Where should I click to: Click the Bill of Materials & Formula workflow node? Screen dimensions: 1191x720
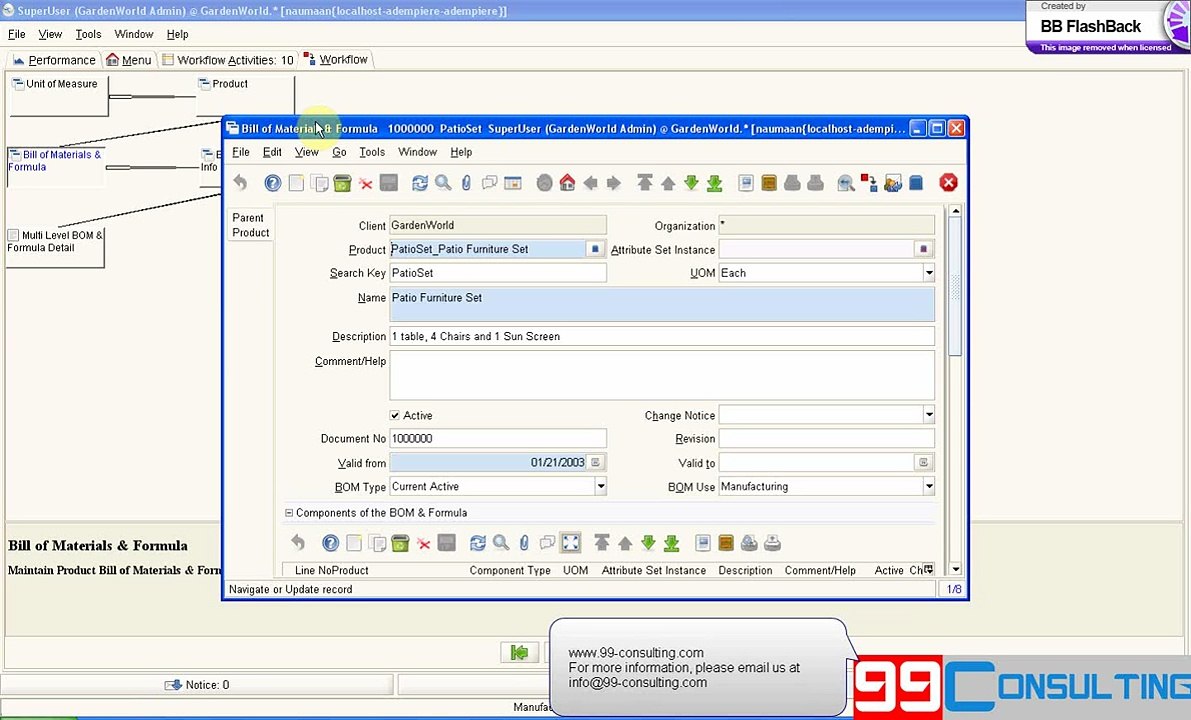tap(55, 166)
